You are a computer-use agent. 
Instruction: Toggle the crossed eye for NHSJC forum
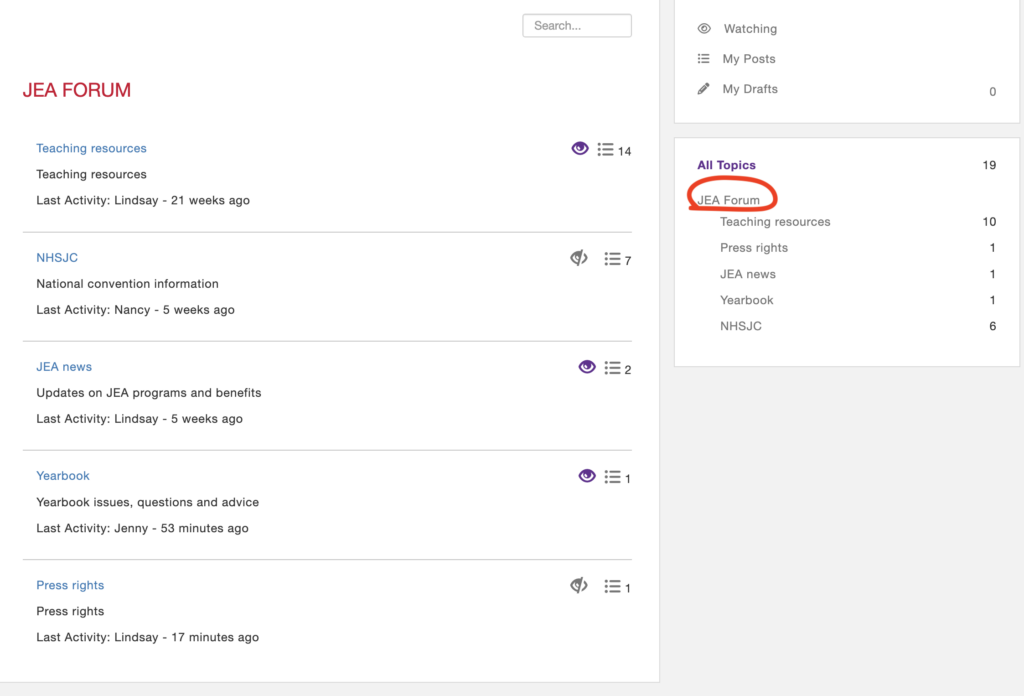(579, 258)
